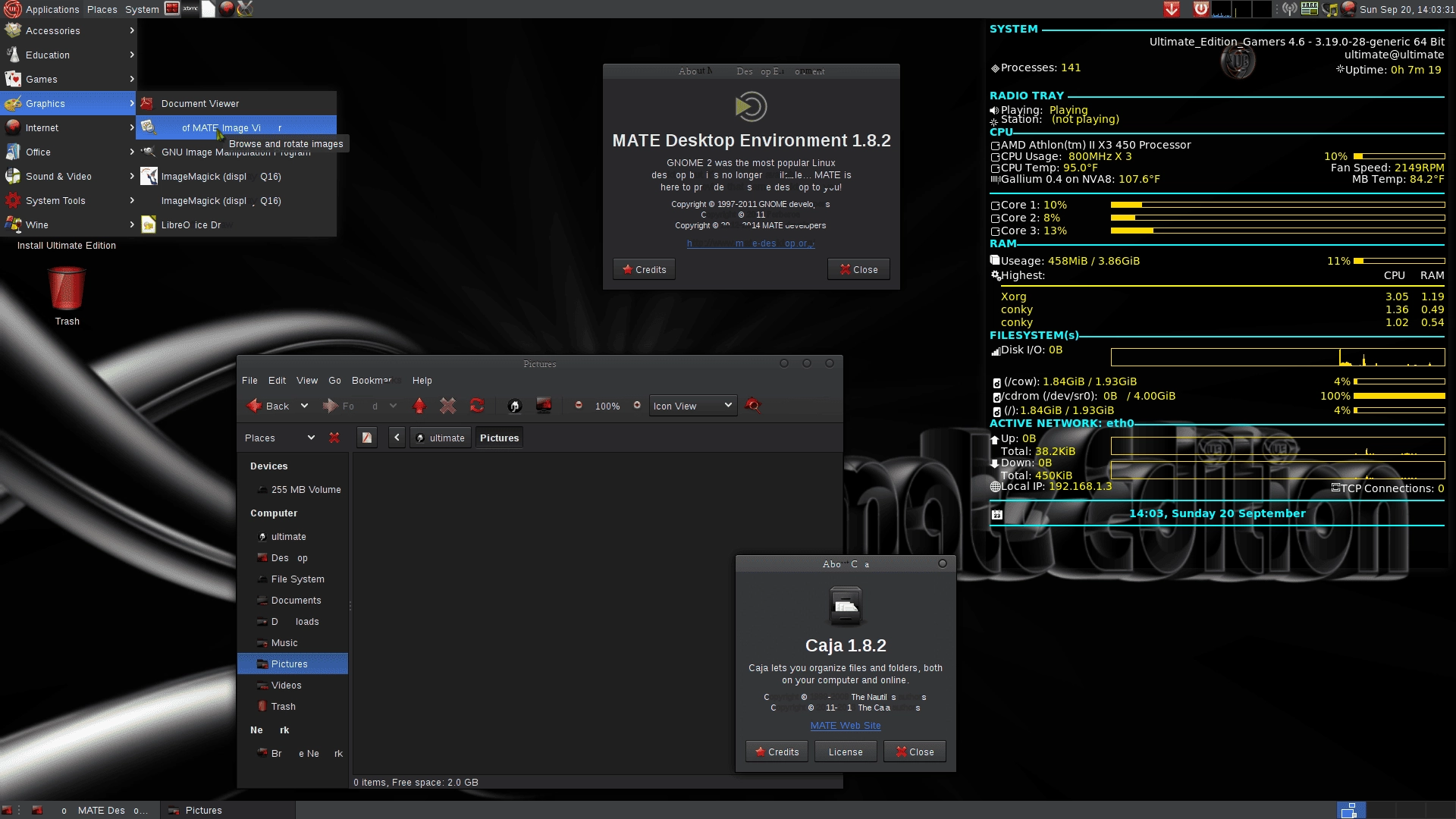Click the Stop loading X icon in Caja toolbar
This screenshot has height=819, width=1456.
click(448, 406)
